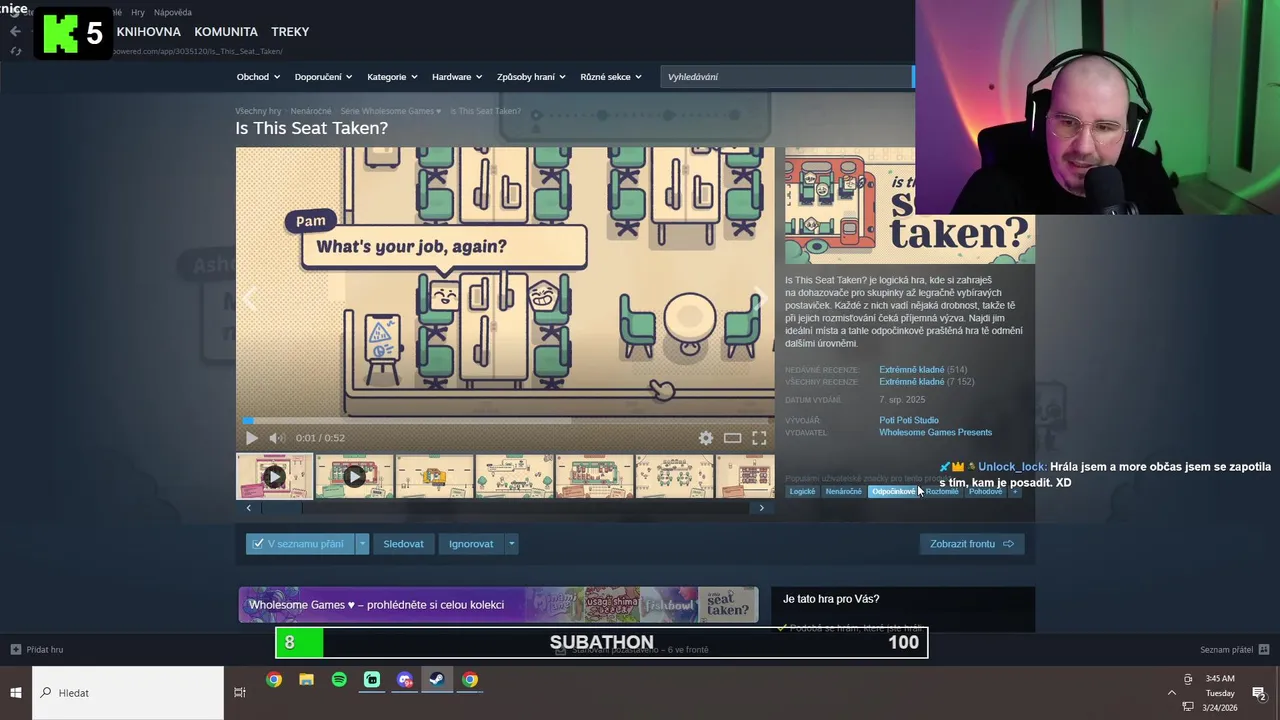This screenshot has height=720, width=1280.
Task: Go to previous screenshot arrow on trailer
Action: click(249, 298)
